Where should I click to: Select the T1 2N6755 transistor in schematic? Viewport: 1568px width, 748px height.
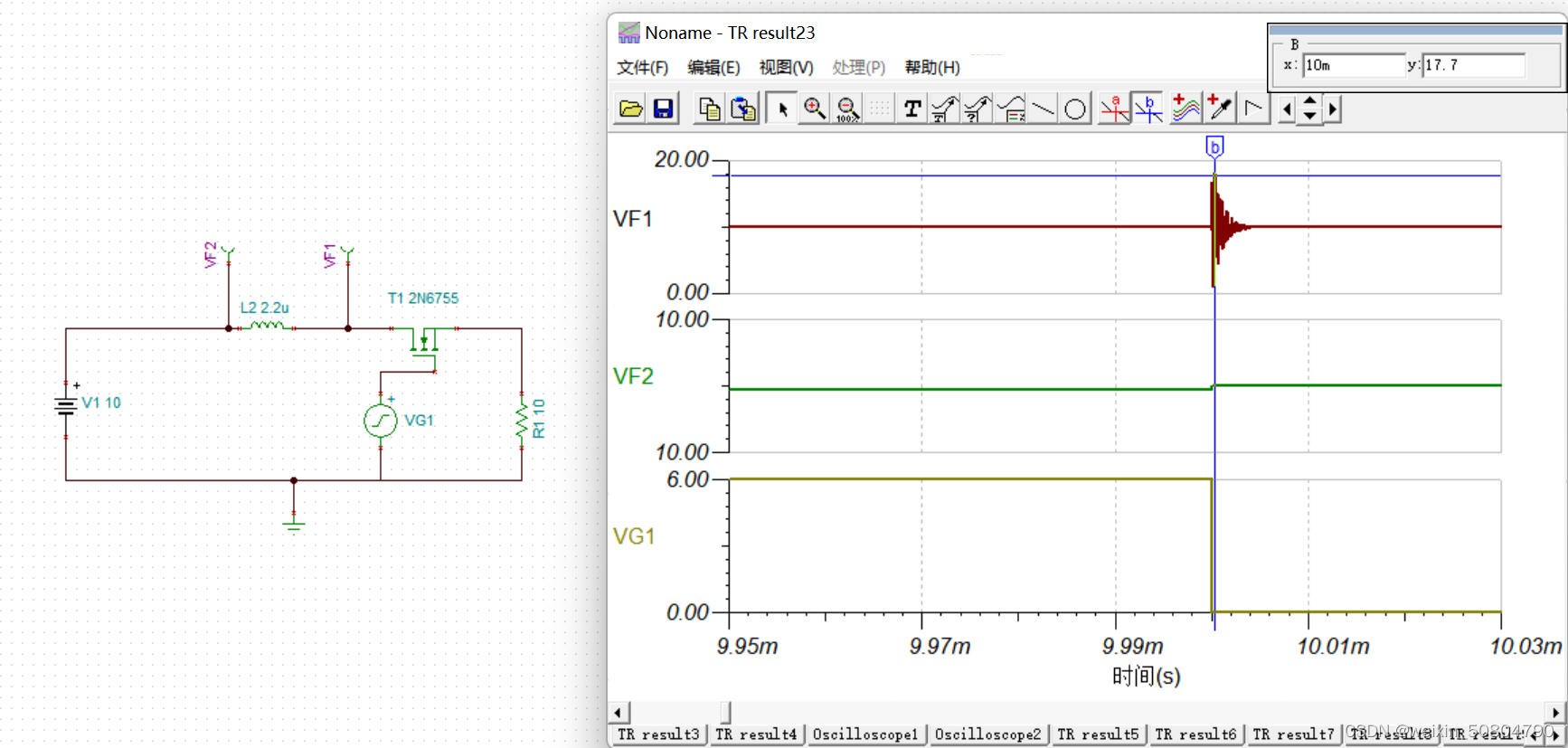424,342
